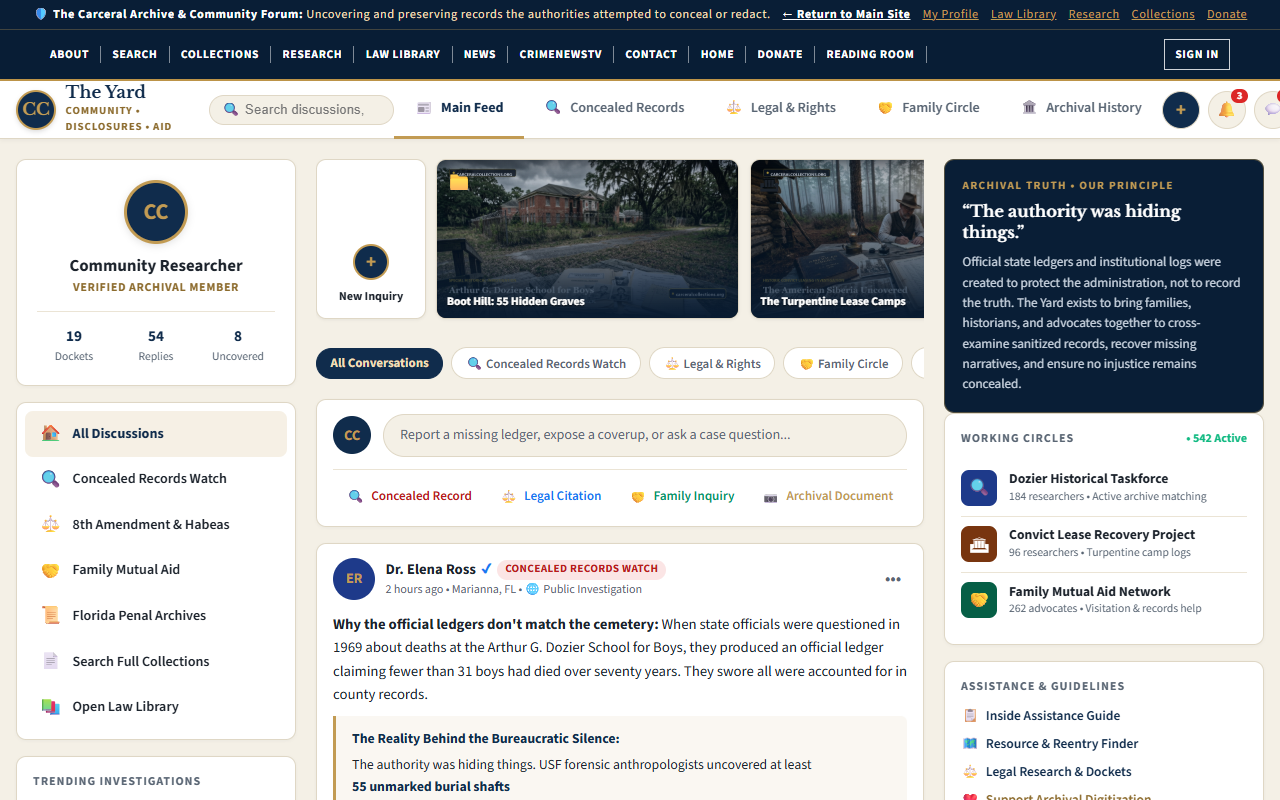Click the scales icon beside 8th Amendment & Habeas
This screenshot has height=800, width=1280.
coord(50,525)
